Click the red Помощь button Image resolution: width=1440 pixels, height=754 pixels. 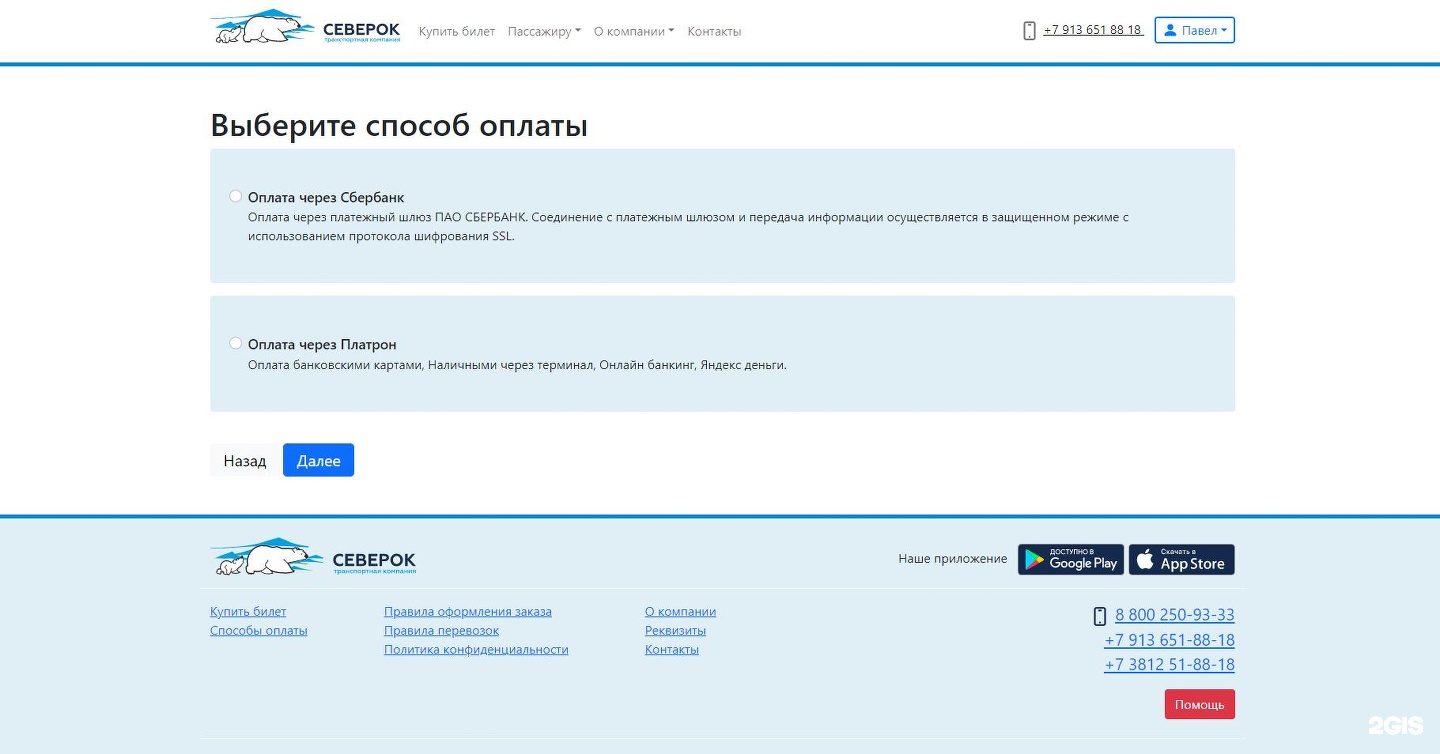(1199, 704)
